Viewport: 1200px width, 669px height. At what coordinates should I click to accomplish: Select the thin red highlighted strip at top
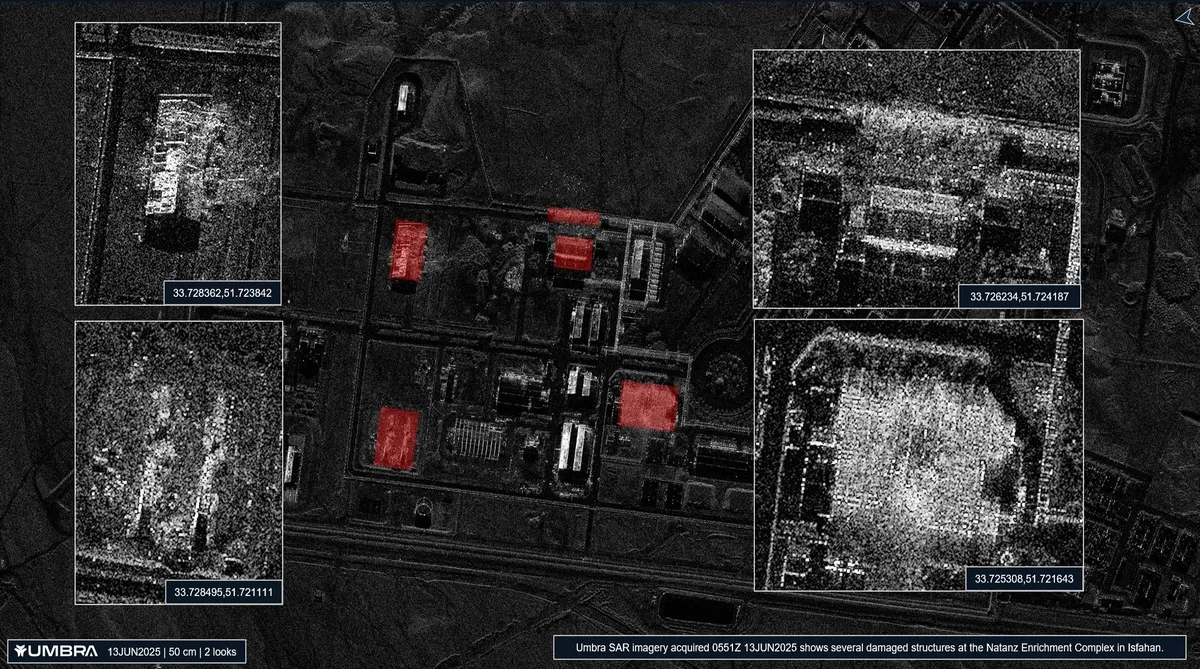pyautogui.click(x=573, y=215)
